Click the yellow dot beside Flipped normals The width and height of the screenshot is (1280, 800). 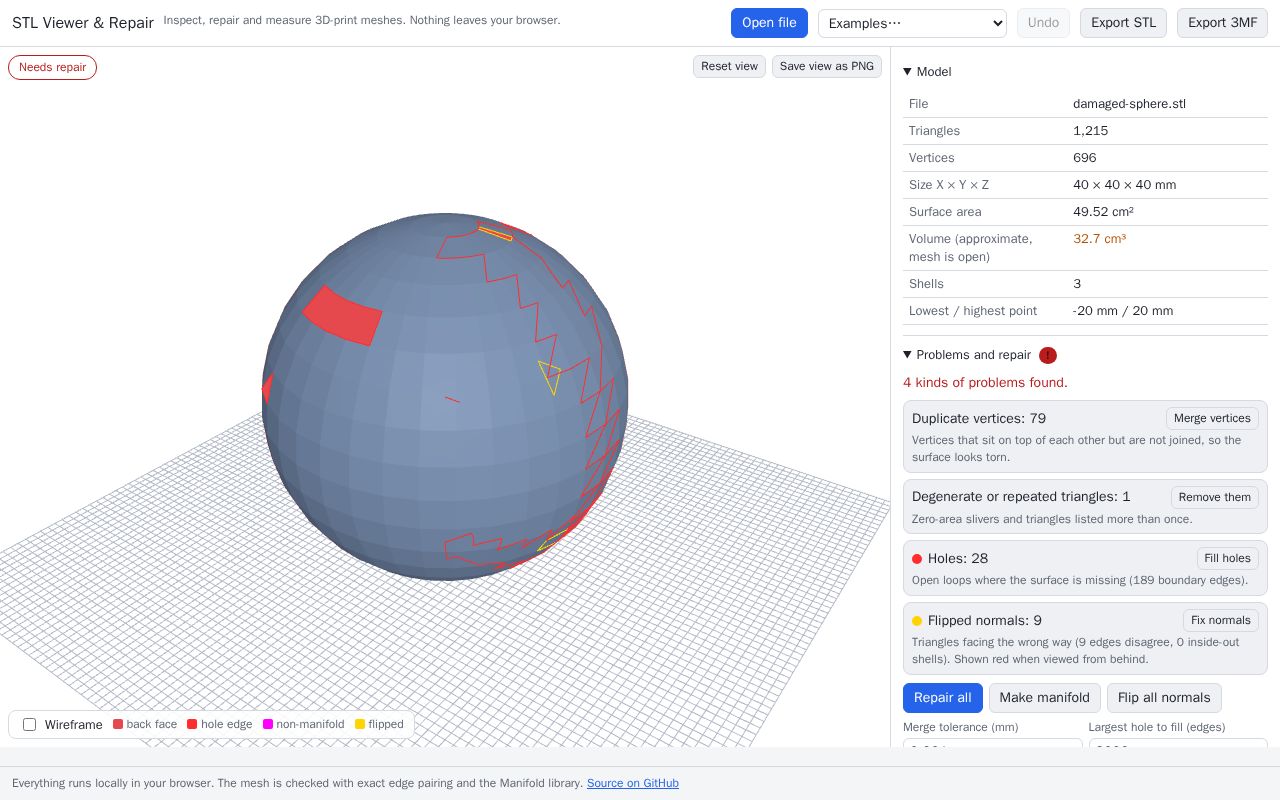click(x=917, y=621)
